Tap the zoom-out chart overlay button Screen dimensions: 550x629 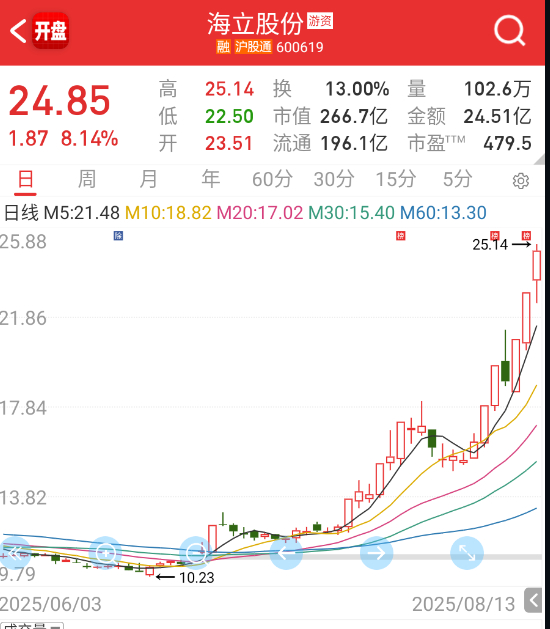[x=196, y=553]
